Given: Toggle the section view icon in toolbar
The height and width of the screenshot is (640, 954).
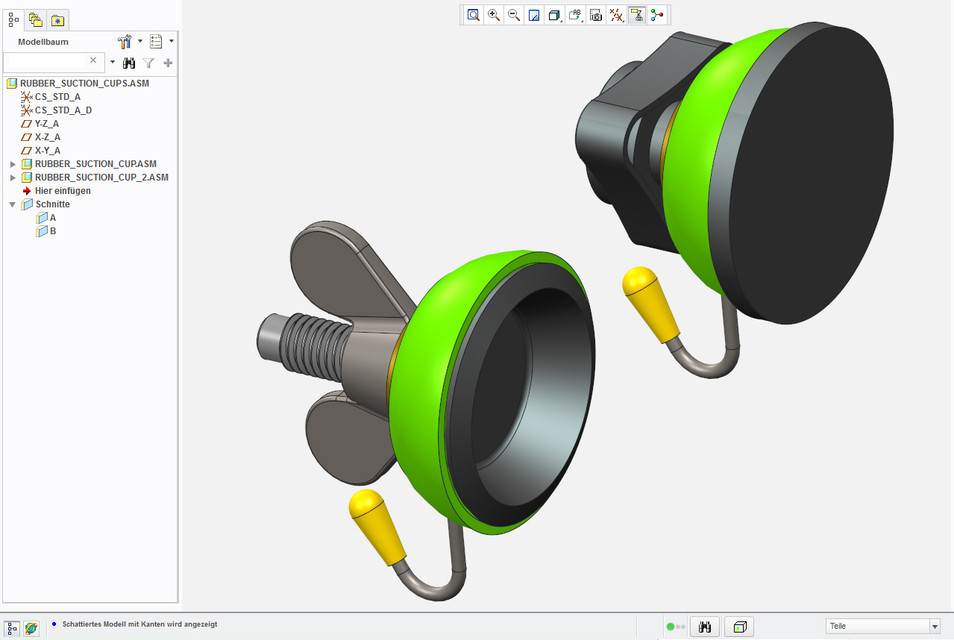Looking at the screenshot, I should 636,14.
